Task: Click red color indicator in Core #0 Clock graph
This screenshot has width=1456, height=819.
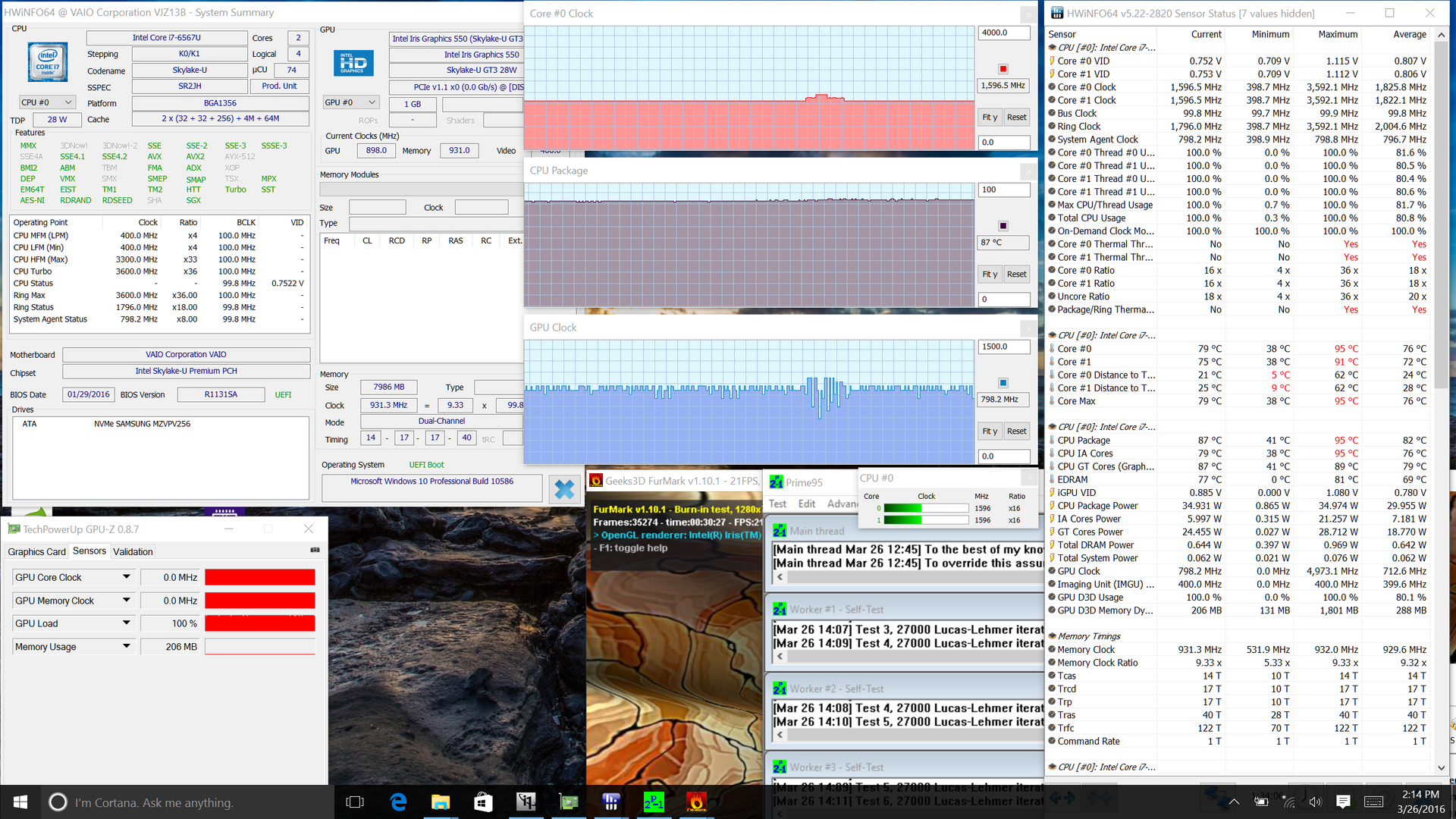Action: pos(1003,69)
